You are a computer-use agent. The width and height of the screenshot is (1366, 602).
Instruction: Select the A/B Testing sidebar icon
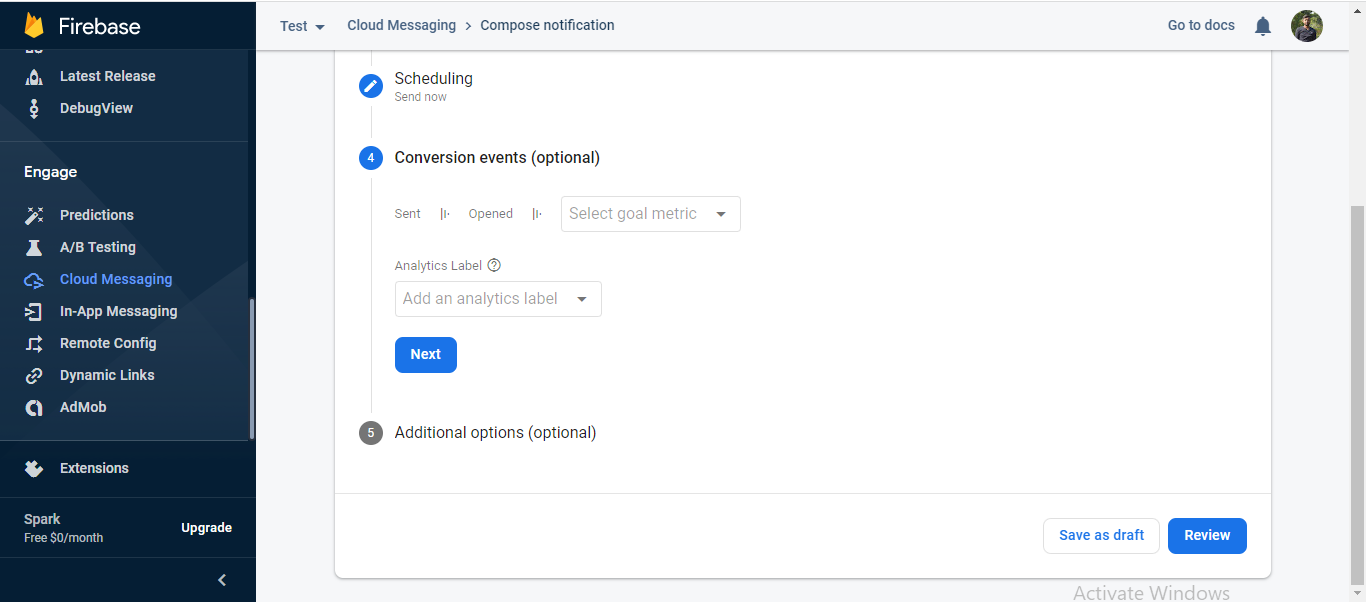pos(34,247)
